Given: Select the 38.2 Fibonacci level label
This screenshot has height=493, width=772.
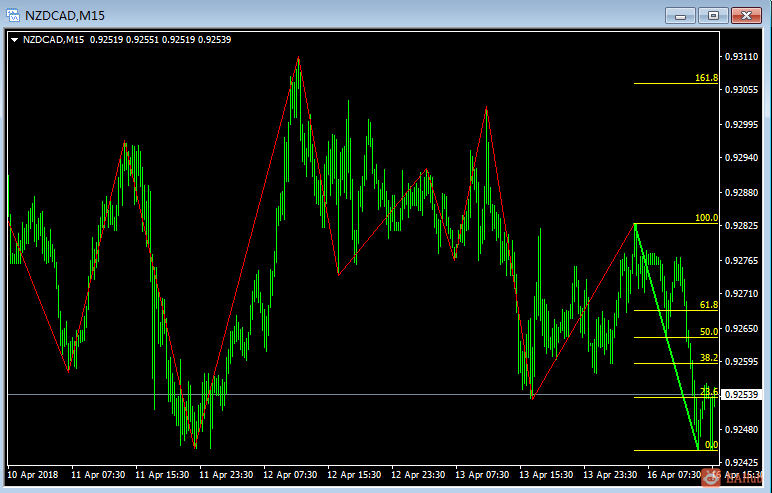Looking at the screenshot, I should pyautogui.click(x=708, y=358).
